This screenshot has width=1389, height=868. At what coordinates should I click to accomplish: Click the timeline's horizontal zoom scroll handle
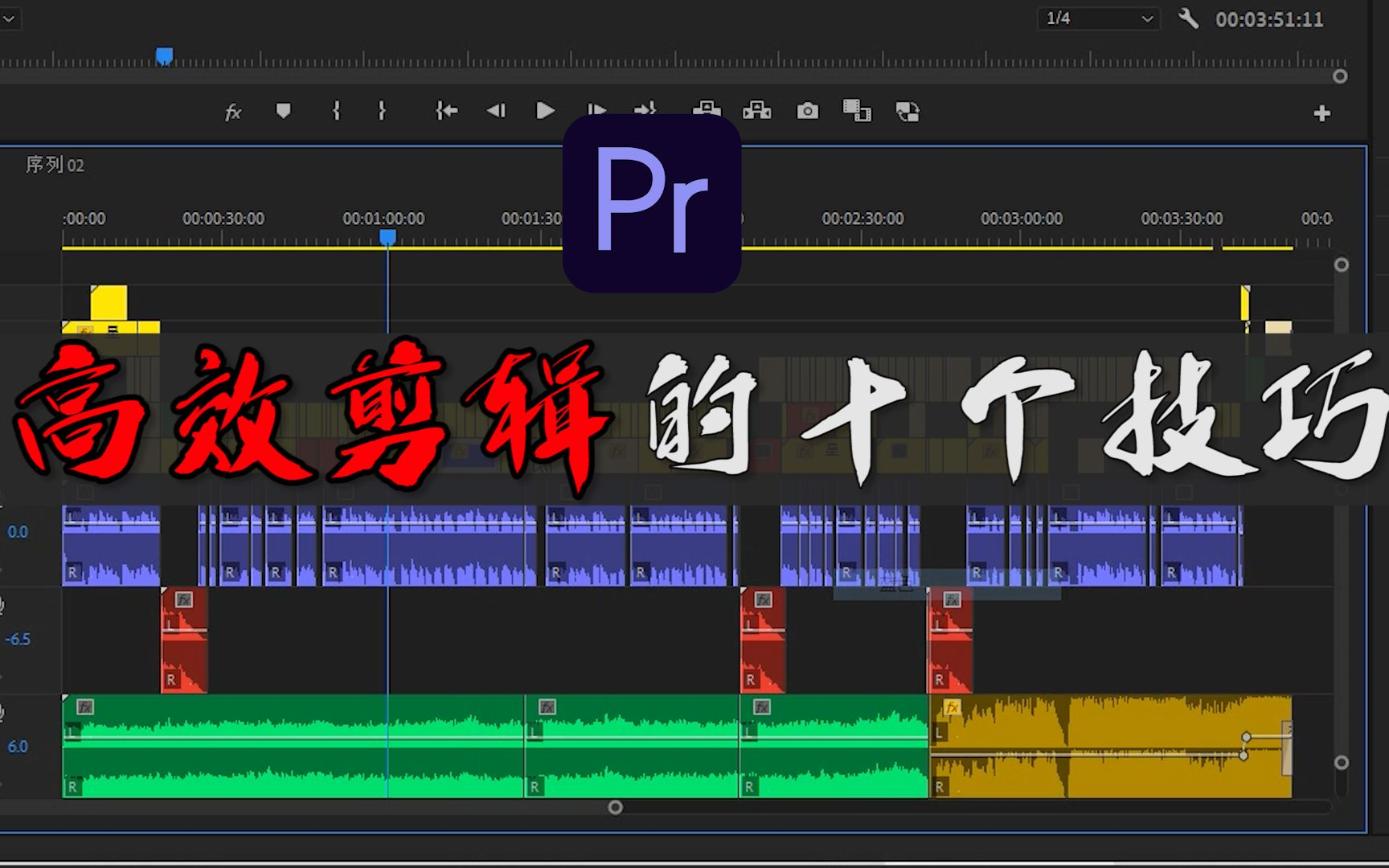point(616,807)
